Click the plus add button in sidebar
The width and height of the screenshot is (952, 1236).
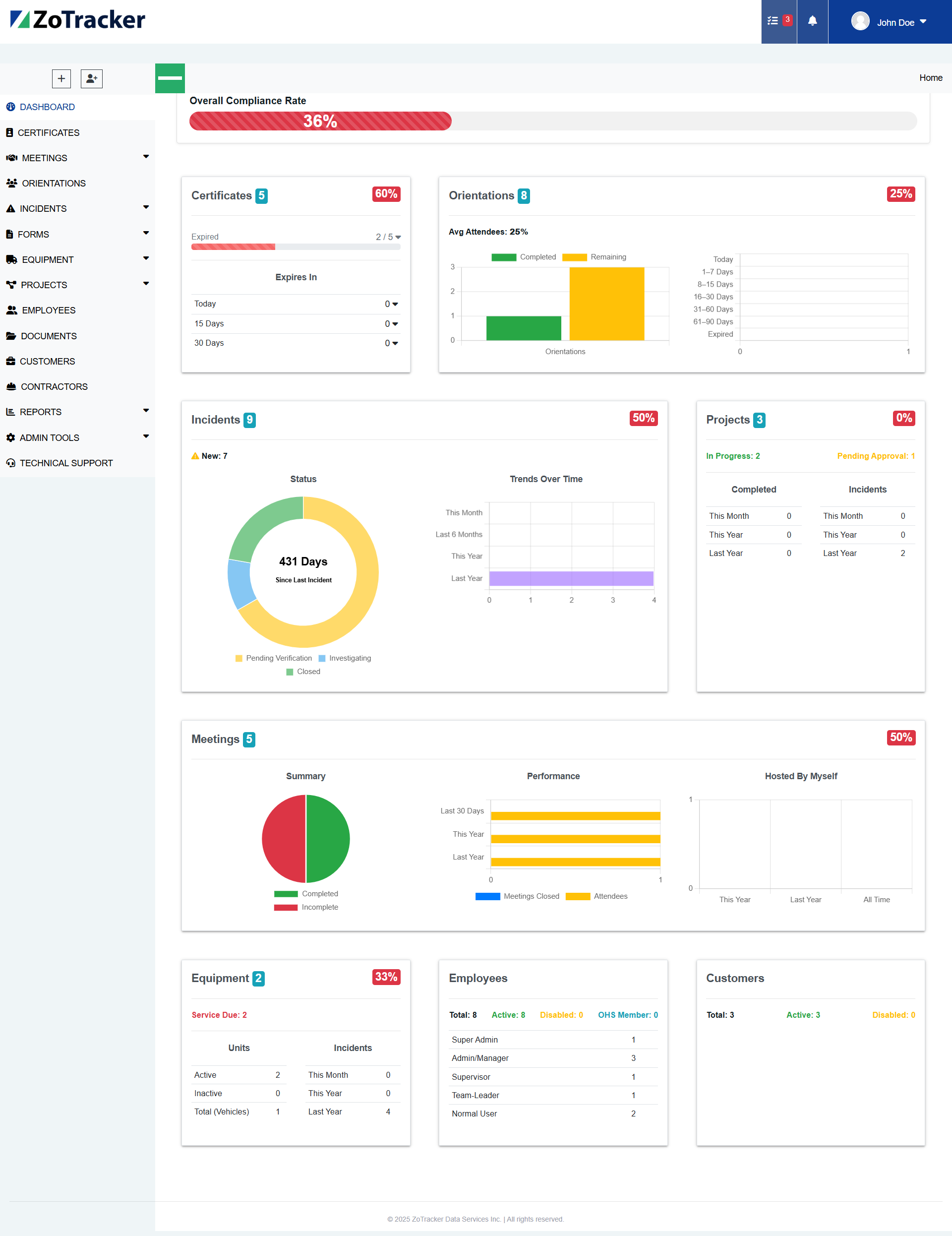tap(61, 78)
